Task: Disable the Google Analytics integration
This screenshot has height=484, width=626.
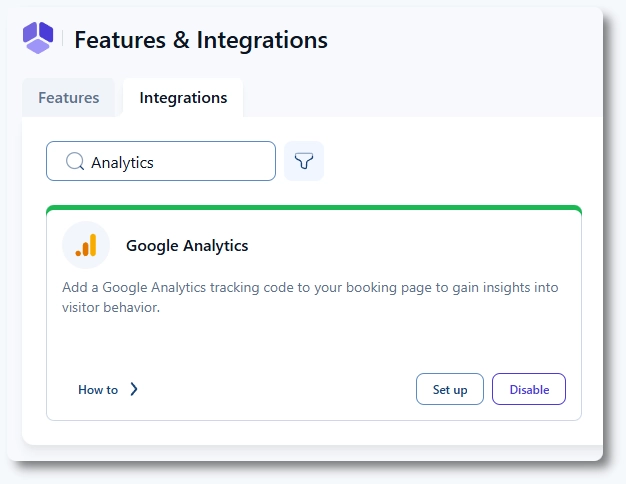Action: (529, 390)
